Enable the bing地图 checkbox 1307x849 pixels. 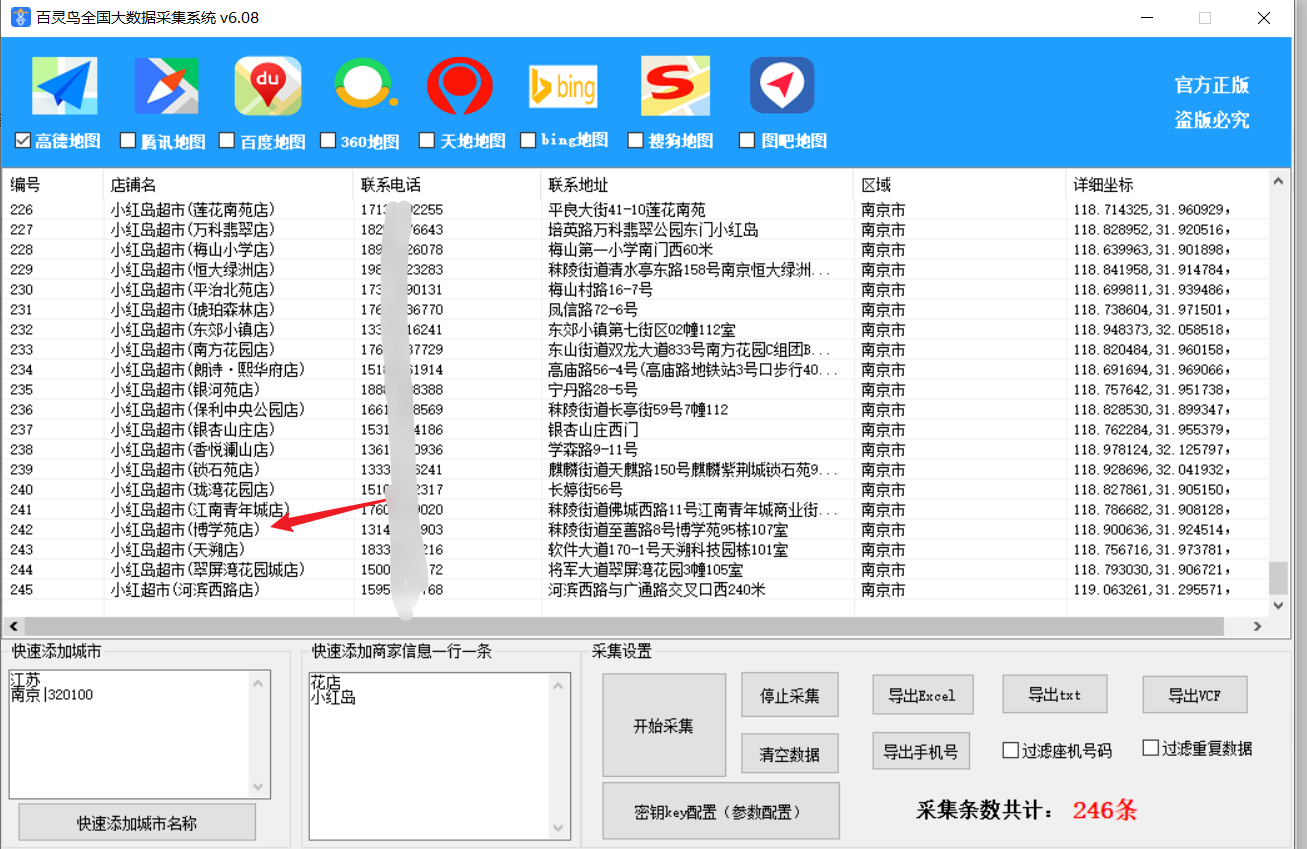click(x=527, y=140)
